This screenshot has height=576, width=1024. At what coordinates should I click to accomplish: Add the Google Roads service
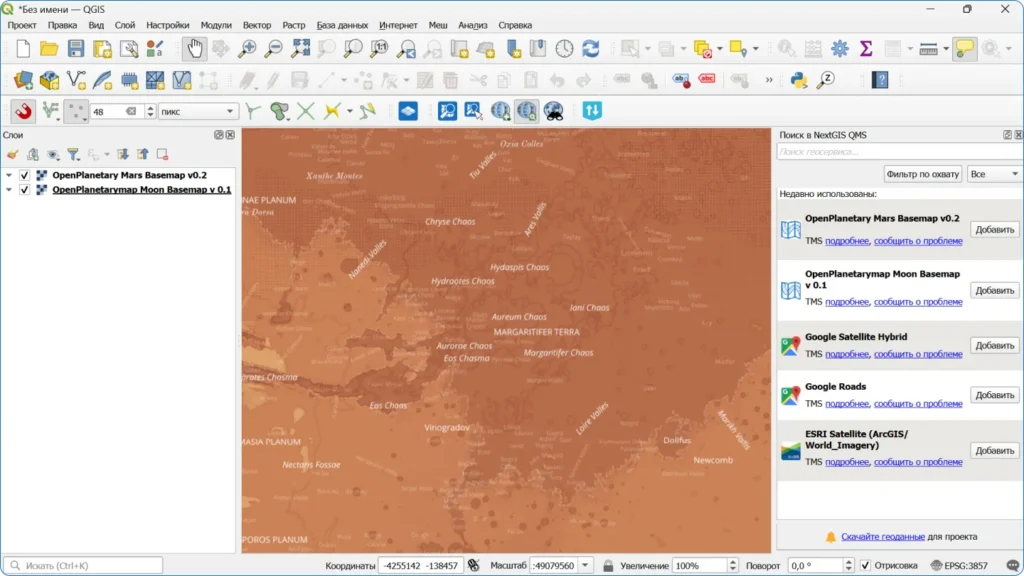[995, 395]
